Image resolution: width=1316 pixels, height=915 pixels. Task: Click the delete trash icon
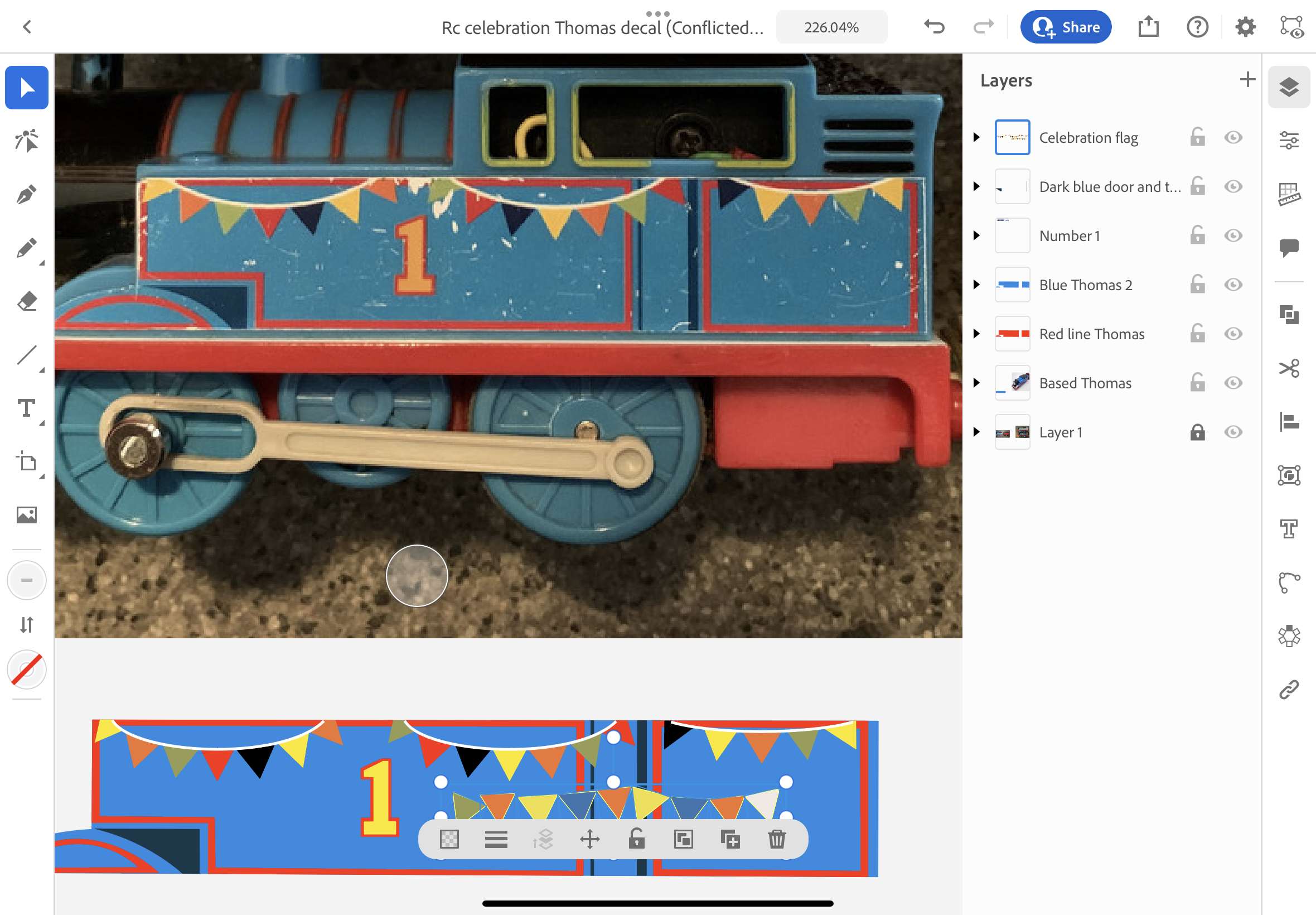click(776, 839)
